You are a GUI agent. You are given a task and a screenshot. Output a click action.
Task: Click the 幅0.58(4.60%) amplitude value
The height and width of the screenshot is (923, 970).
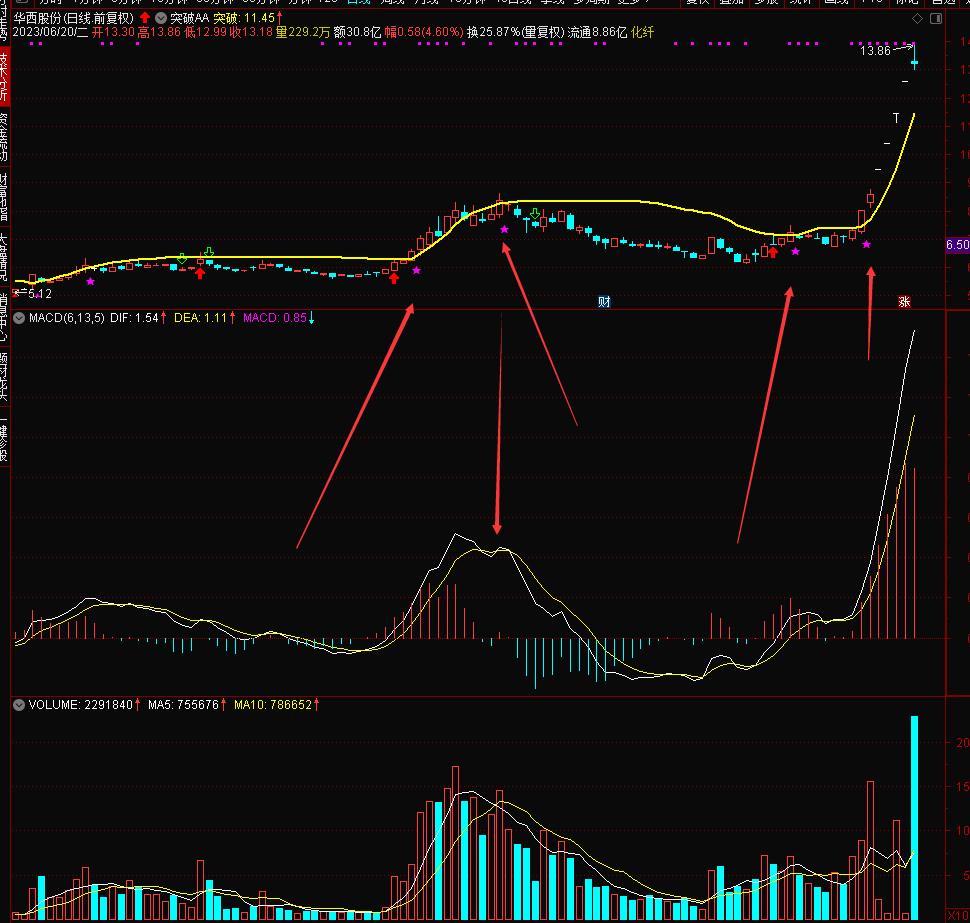pyautogui.click(x=424, y=32)
